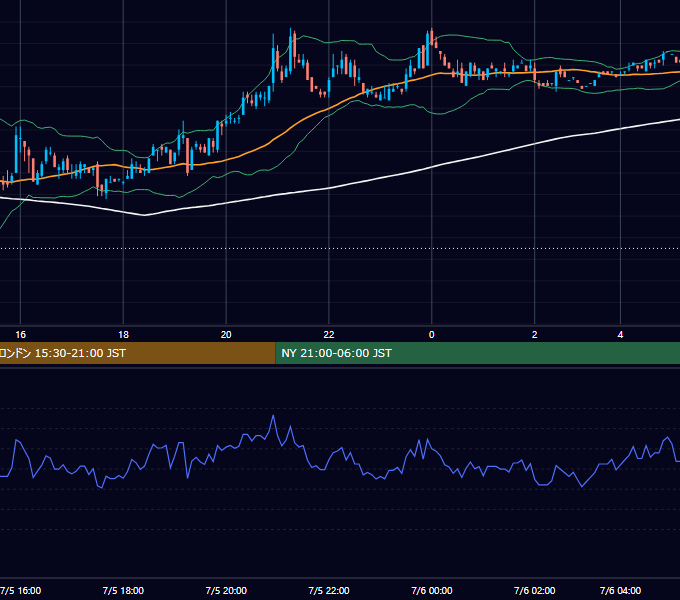Click the 7/5 20:00 date label

(226, 590)
